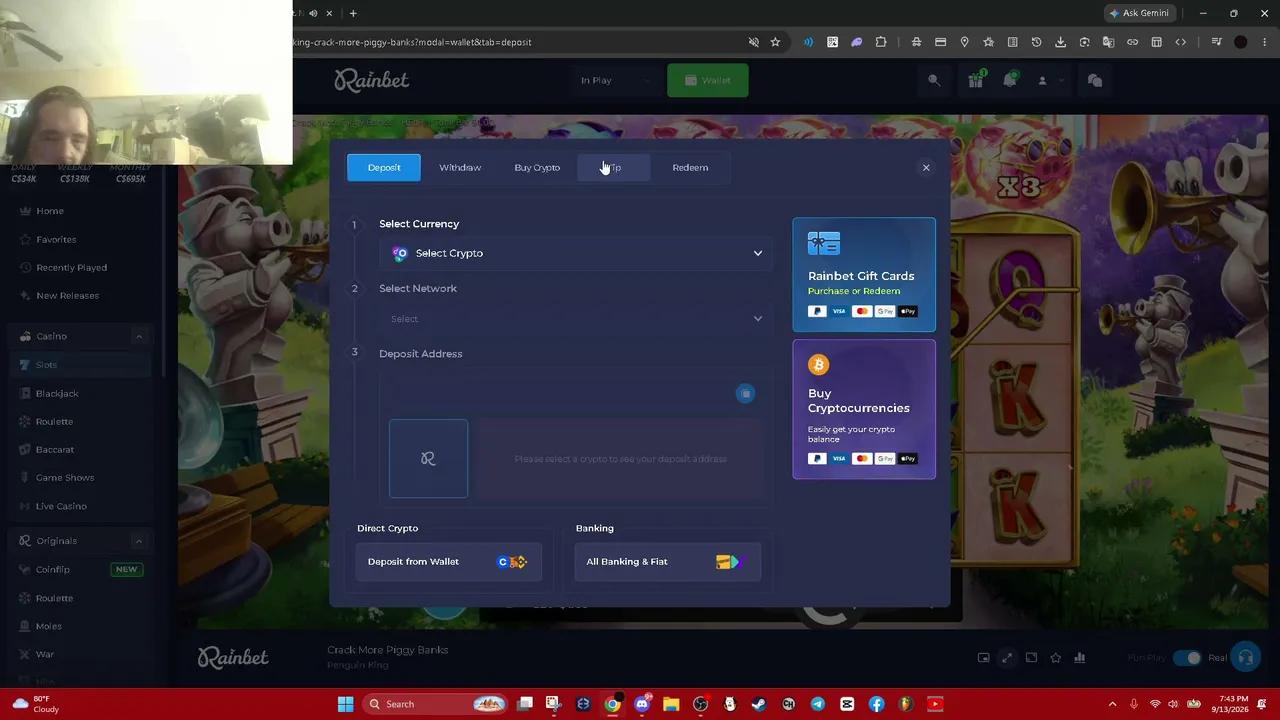The height and width of the screenshot is (720, 1280).
Task: Open Telegram from the taskbar
Action: (x=818, y=704)
